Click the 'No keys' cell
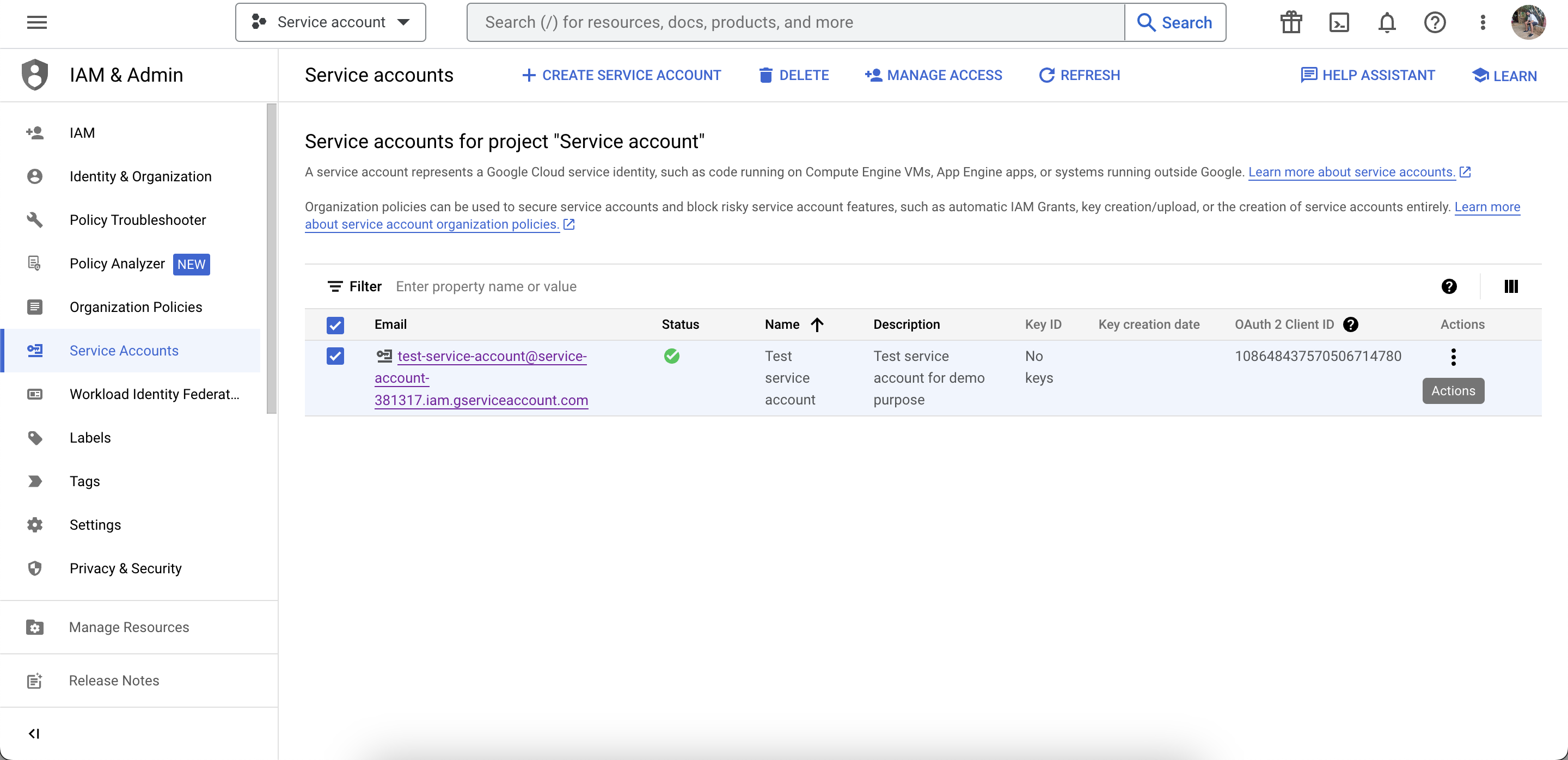The height and width of the screenshot is (760, 1568). coord(1038,367)
